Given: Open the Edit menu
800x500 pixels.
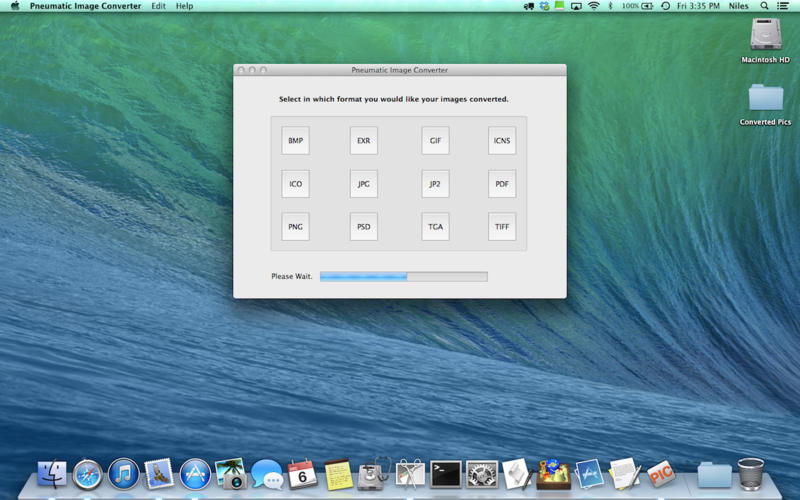Looking at the screenshot, I should (159, 6).
